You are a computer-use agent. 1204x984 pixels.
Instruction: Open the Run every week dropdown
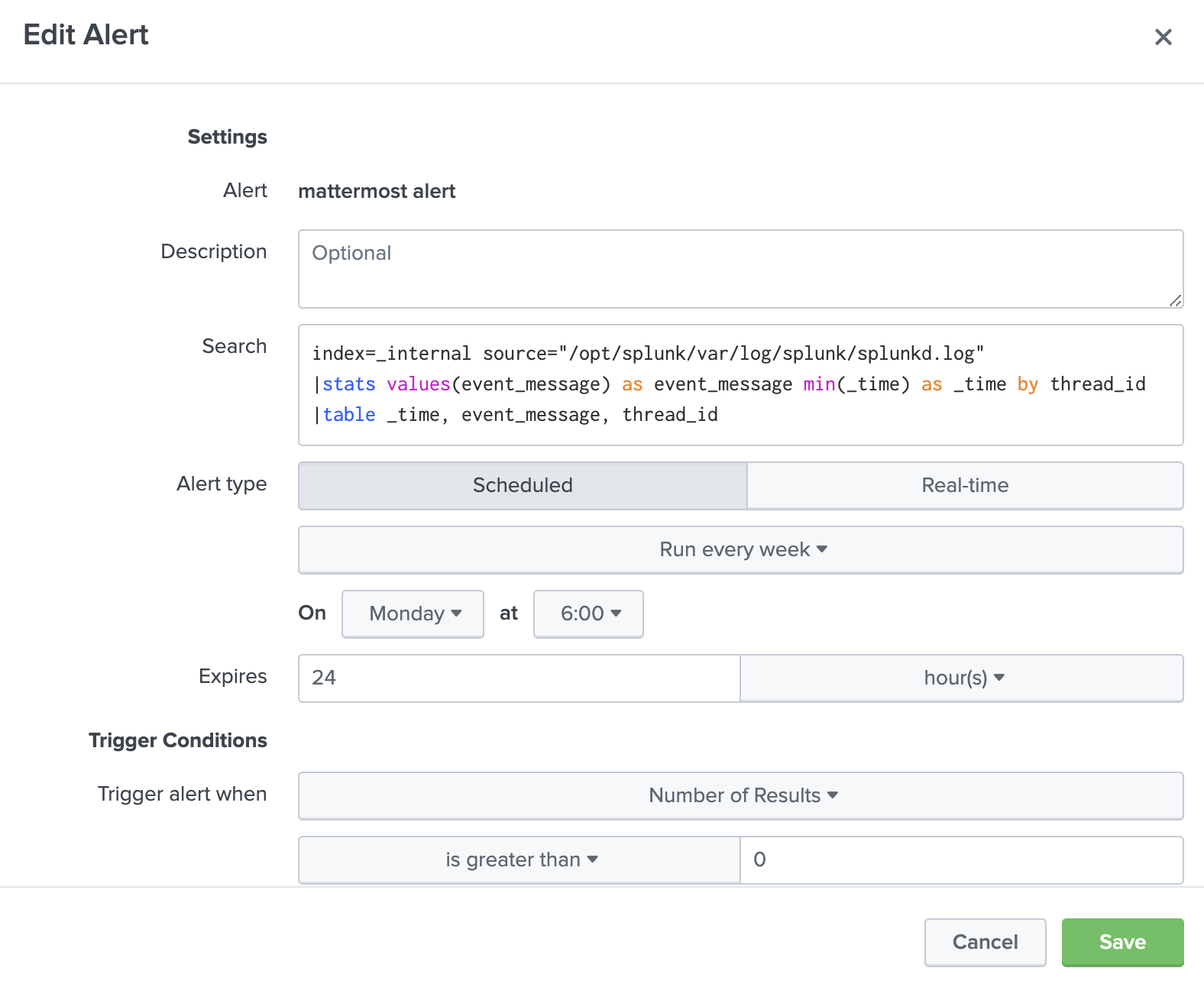click(740, 549)
